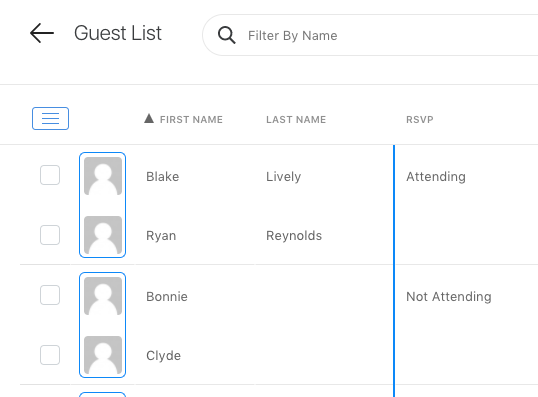The image size is (538, 397).
Task: Open Bonnie's Not Attending RSVP status
Action: [449, 296]
